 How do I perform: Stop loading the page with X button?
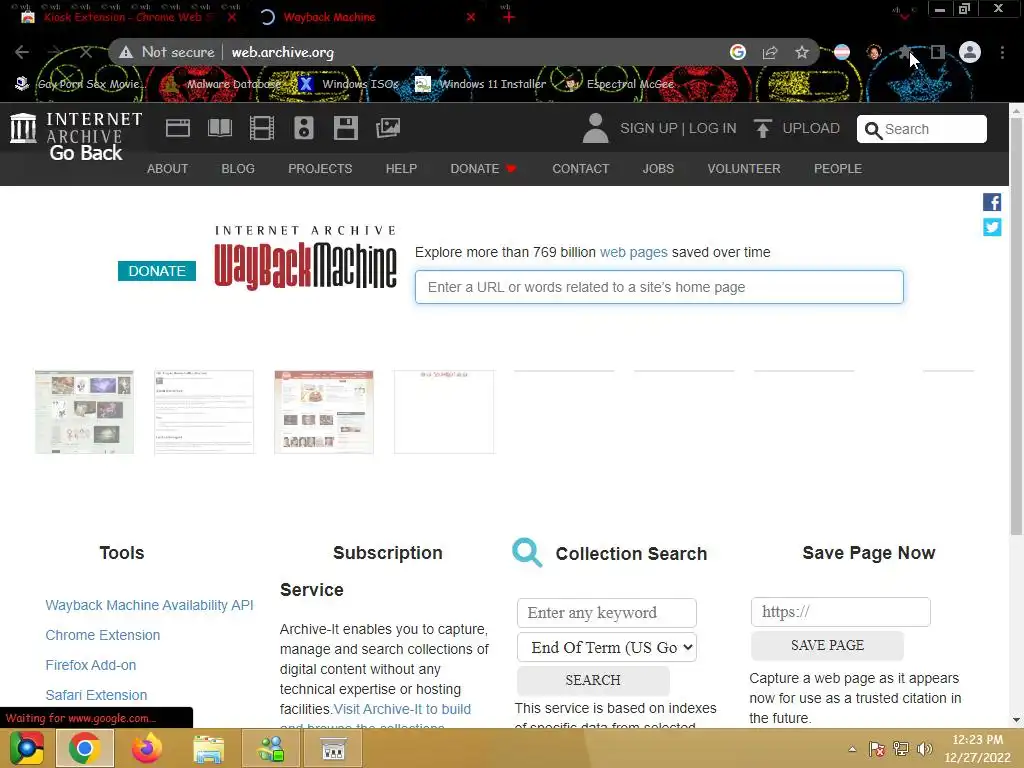(x=86, y=52)
